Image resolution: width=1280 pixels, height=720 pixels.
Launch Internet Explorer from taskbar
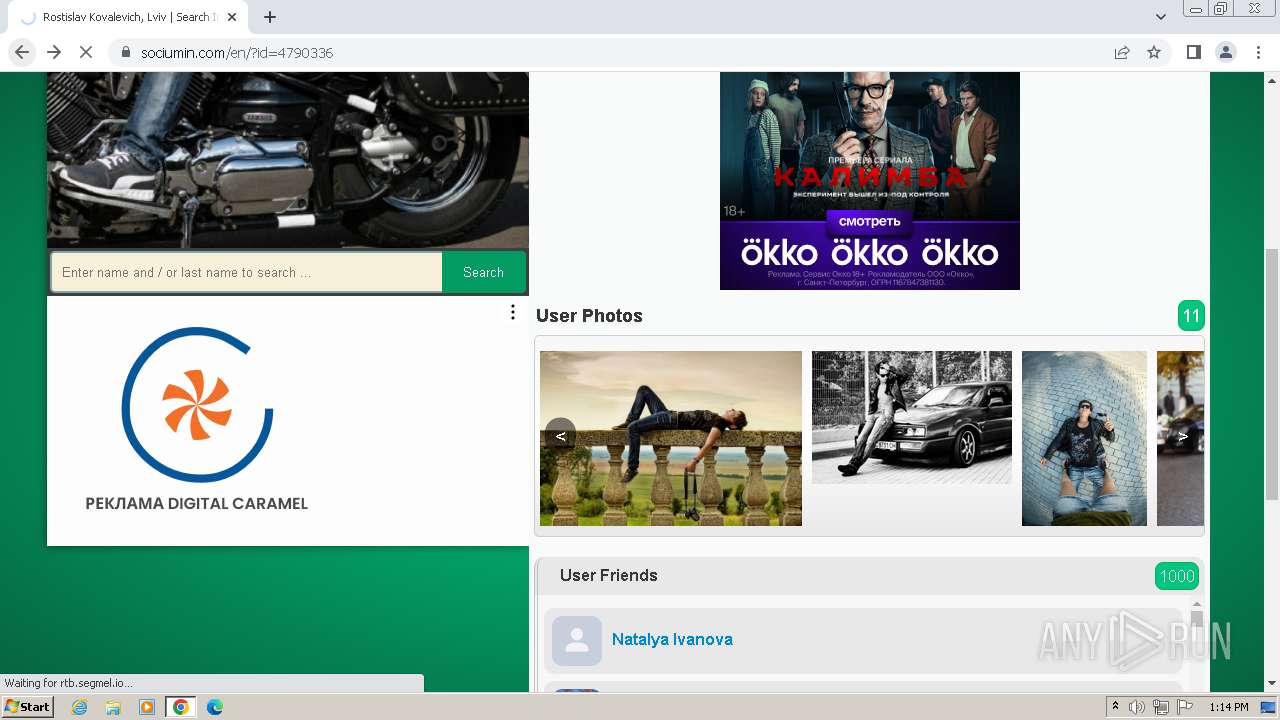(x=80, y=707)
